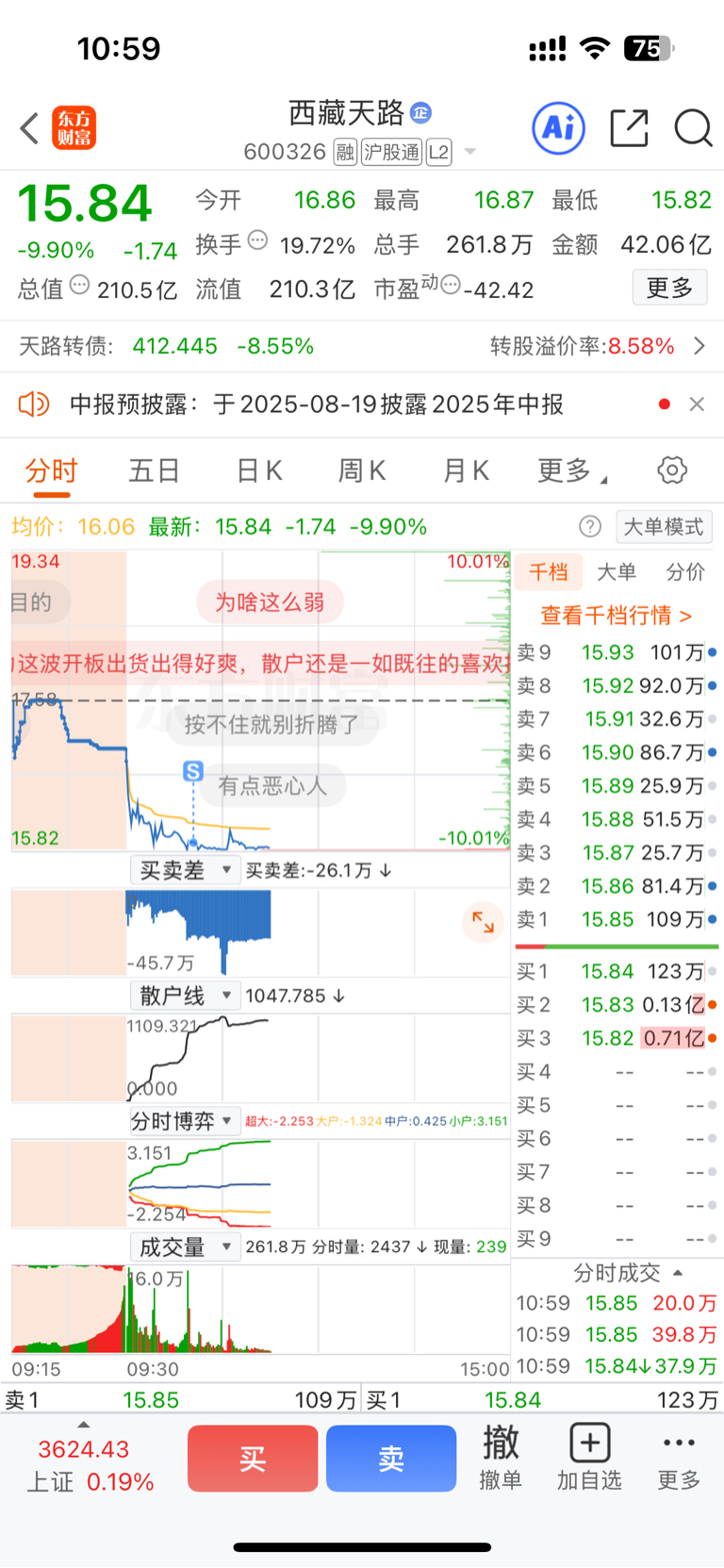Tap the 转股溢价率 8.58% value
The height and width of the screenshot is (1568, 724).
click(641, 346)
